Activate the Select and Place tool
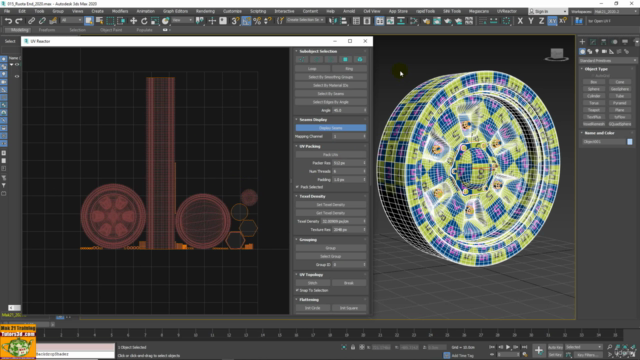The image size is (640, 360). pyautogui.click(x=165, y=20)
